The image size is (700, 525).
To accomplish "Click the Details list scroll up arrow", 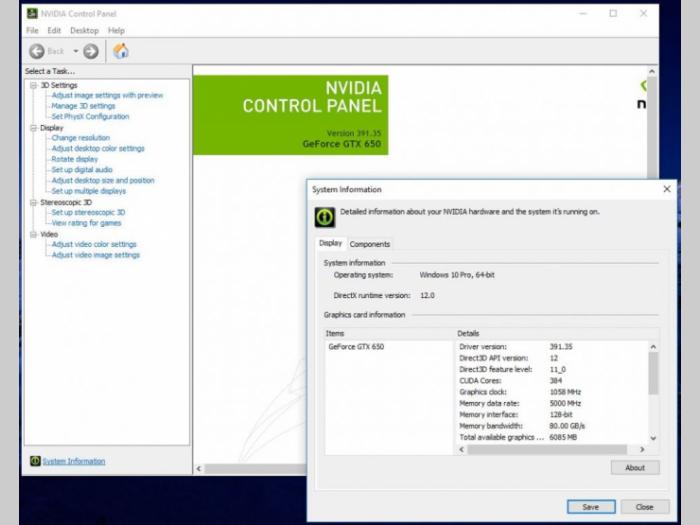I will click(653, 347).
